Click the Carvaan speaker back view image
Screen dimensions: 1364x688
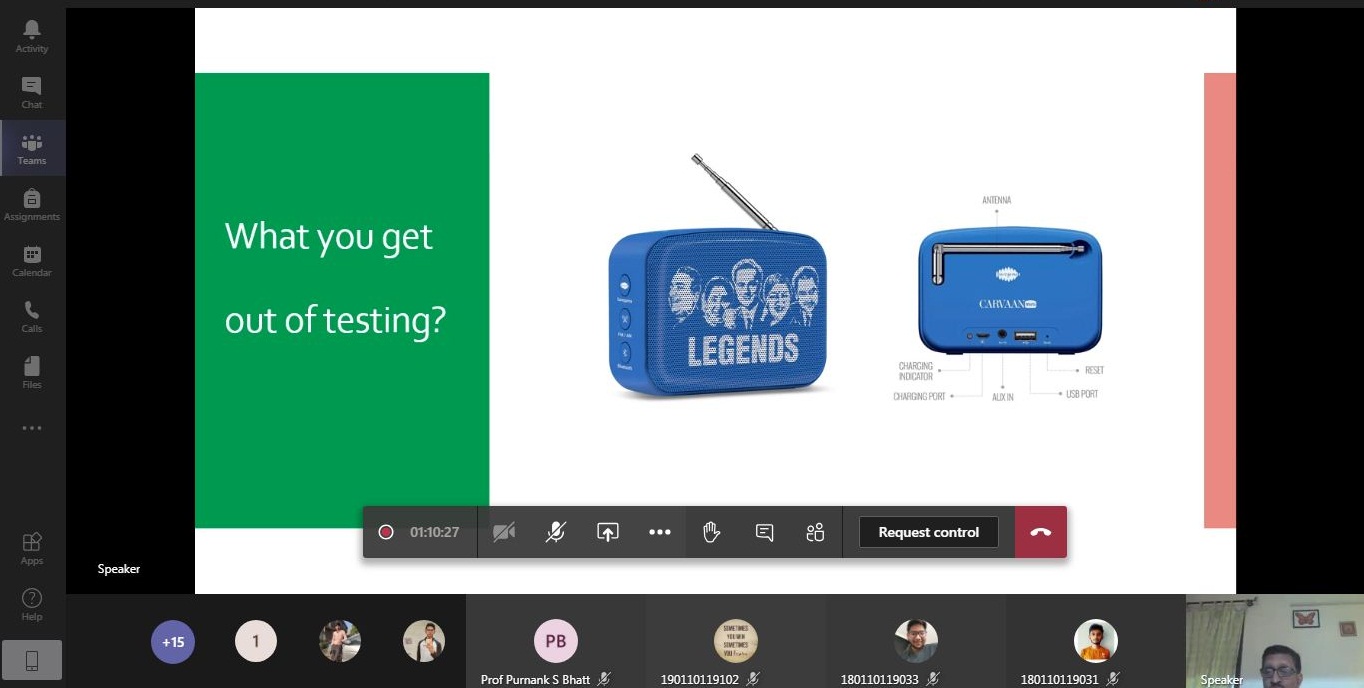(x=1010, y=290)
